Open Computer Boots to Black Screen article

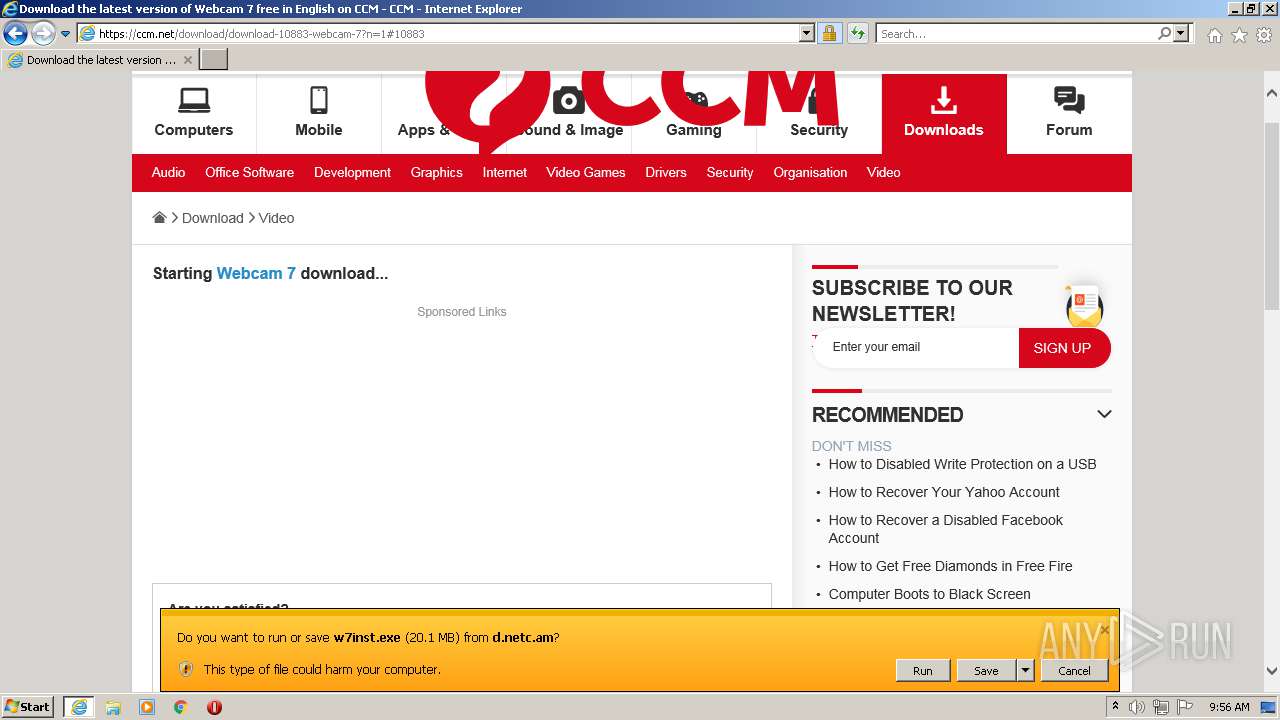coord(929,594)
